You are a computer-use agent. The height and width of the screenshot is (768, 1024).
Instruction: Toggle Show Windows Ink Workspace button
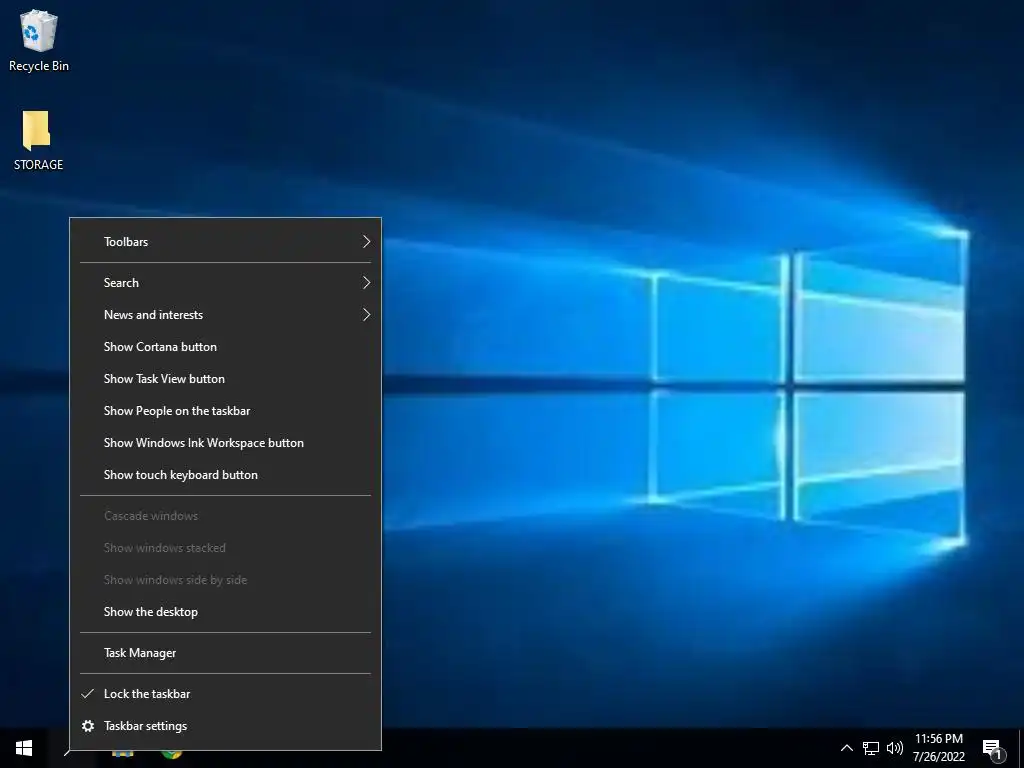225,443
